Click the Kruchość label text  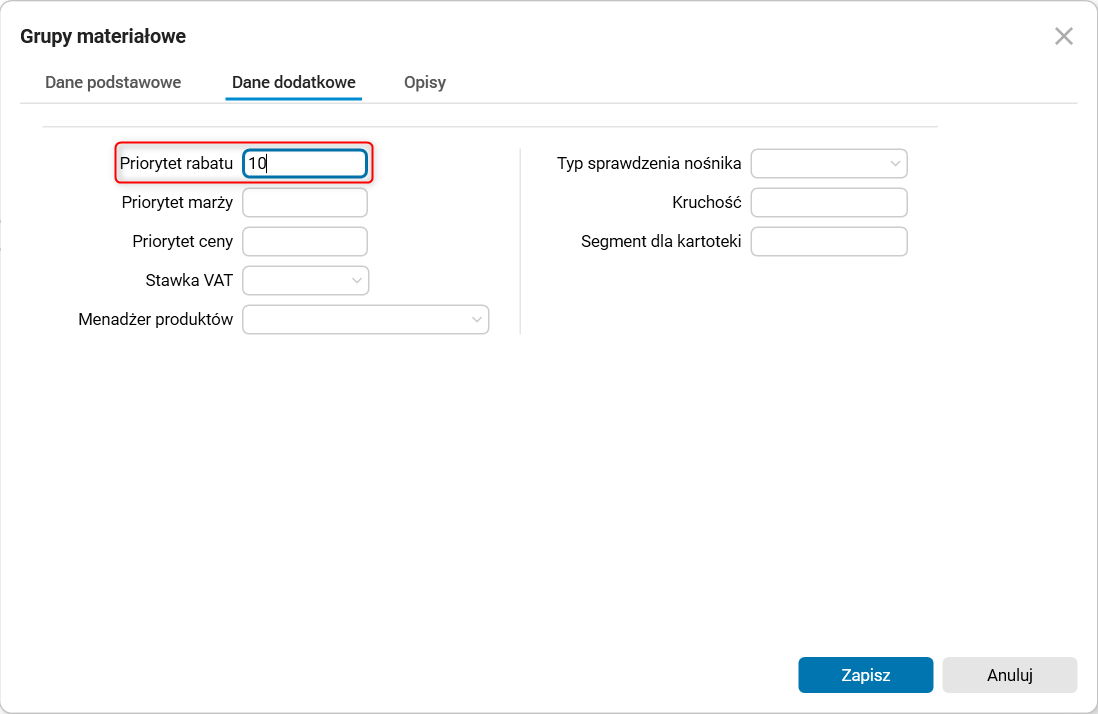pos(706,203)
